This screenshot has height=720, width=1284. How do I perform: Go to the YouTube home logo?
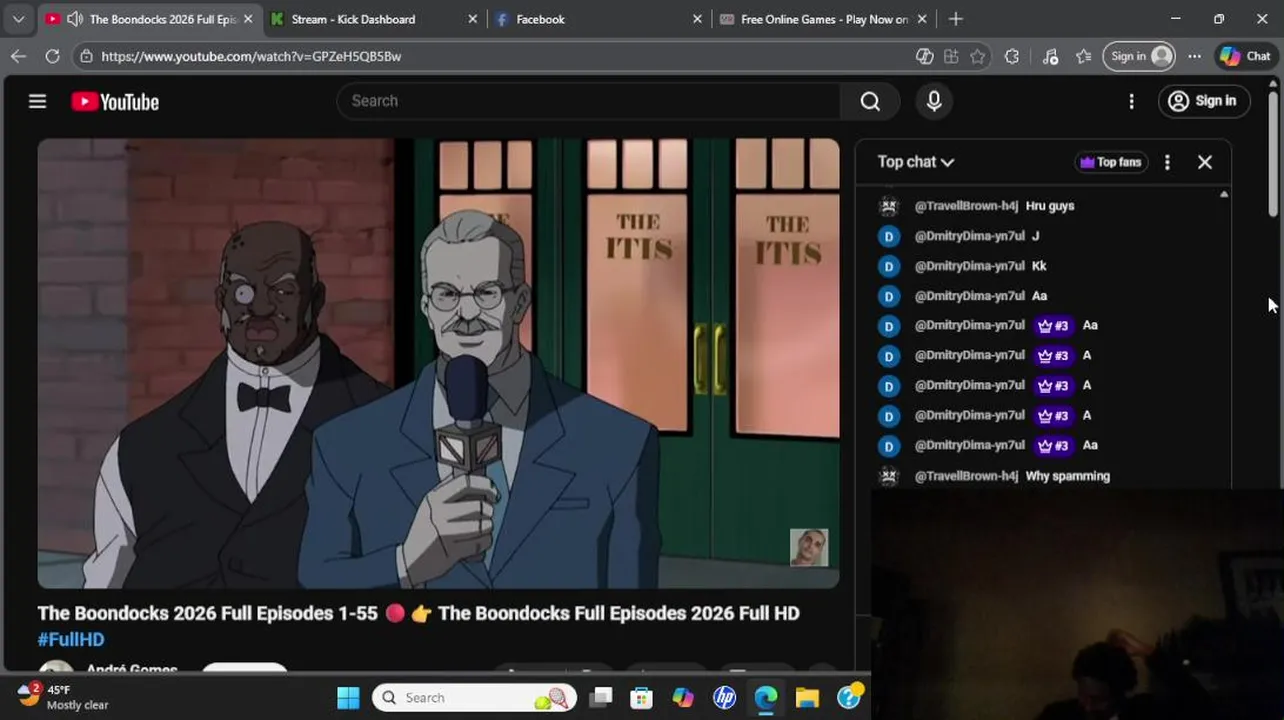click(x=115, y=102)
